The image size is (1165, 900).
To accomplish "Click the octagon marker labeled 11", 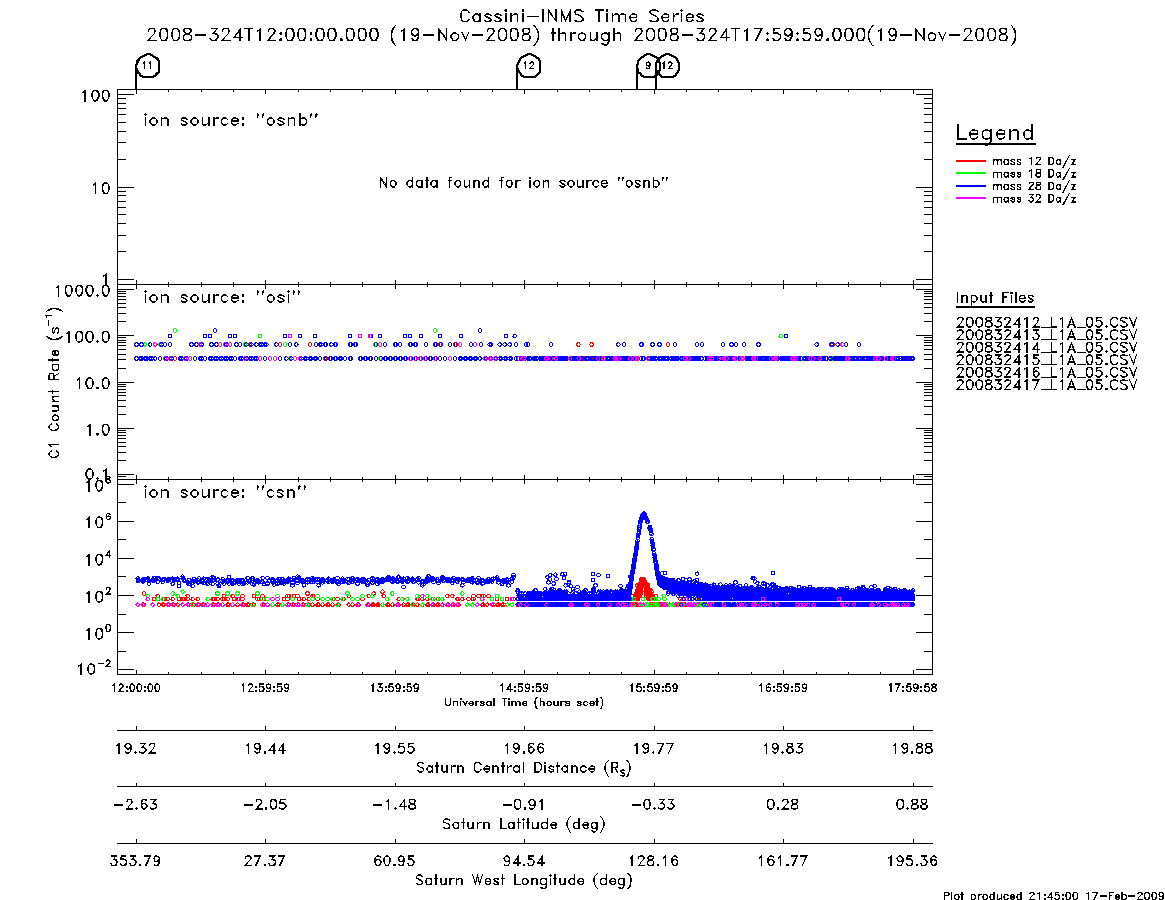I will [x=148, y=66].
